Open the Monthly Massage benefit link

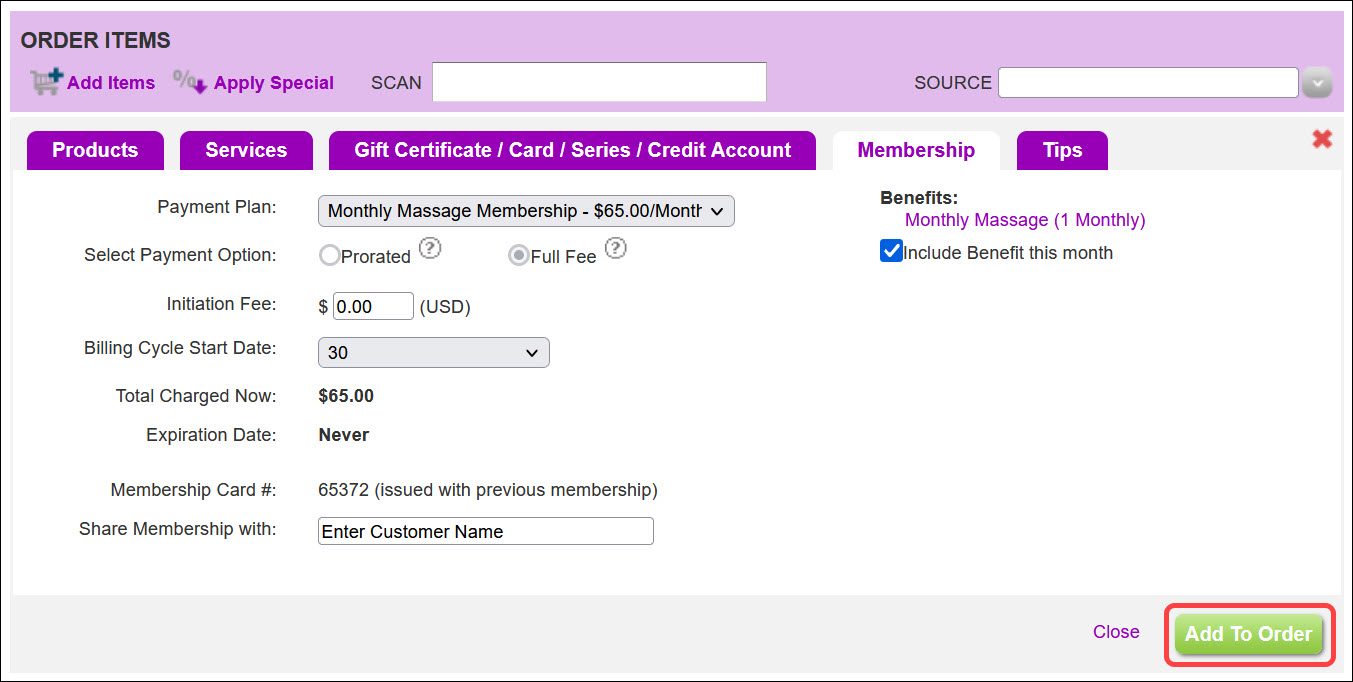[x=1024, y=219]
